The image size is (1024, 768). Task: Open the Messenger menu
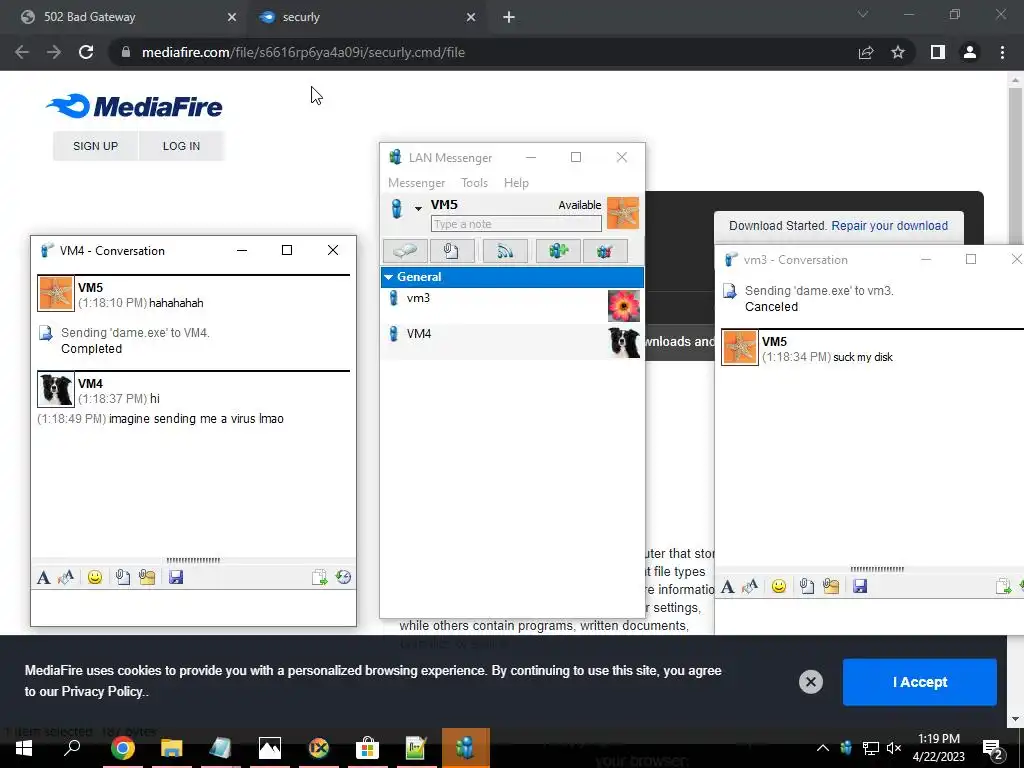pos(416,183)
